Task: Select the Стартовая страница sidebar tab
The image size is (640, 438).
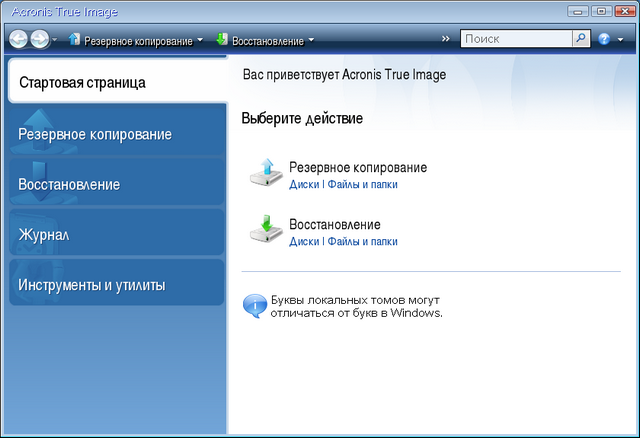Action: [x=116, y=82]
